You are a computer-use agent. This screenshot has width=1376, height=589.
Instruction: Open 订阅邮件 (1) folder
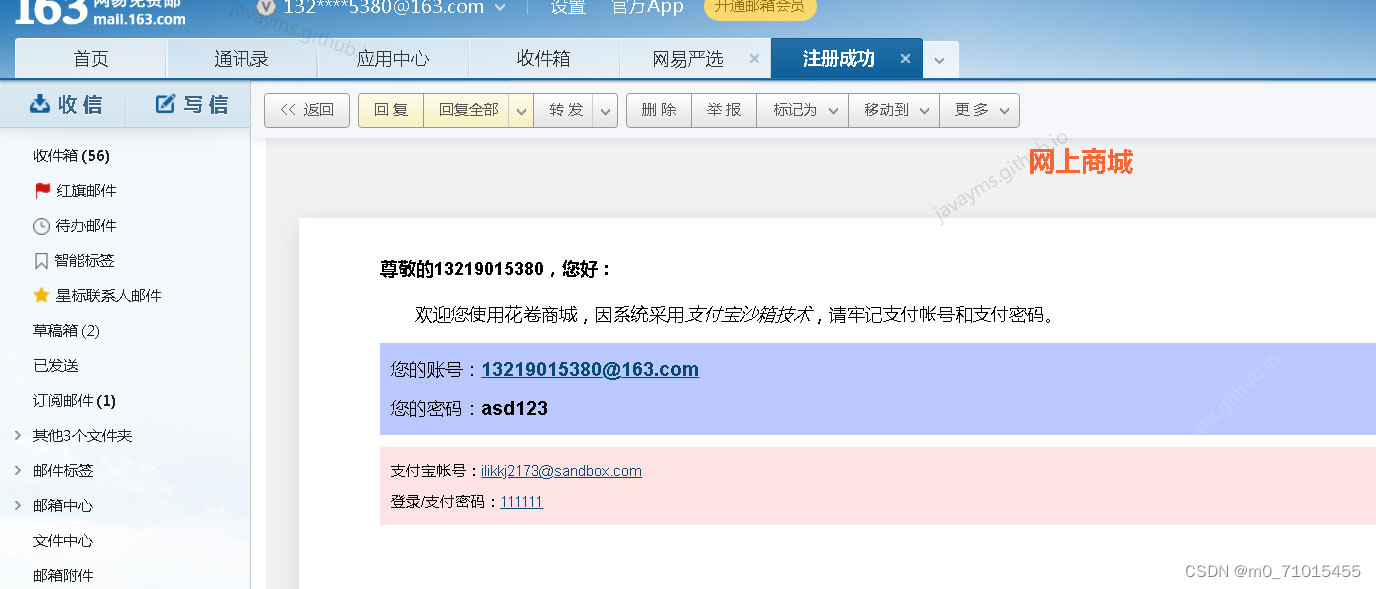coord(74,400)
